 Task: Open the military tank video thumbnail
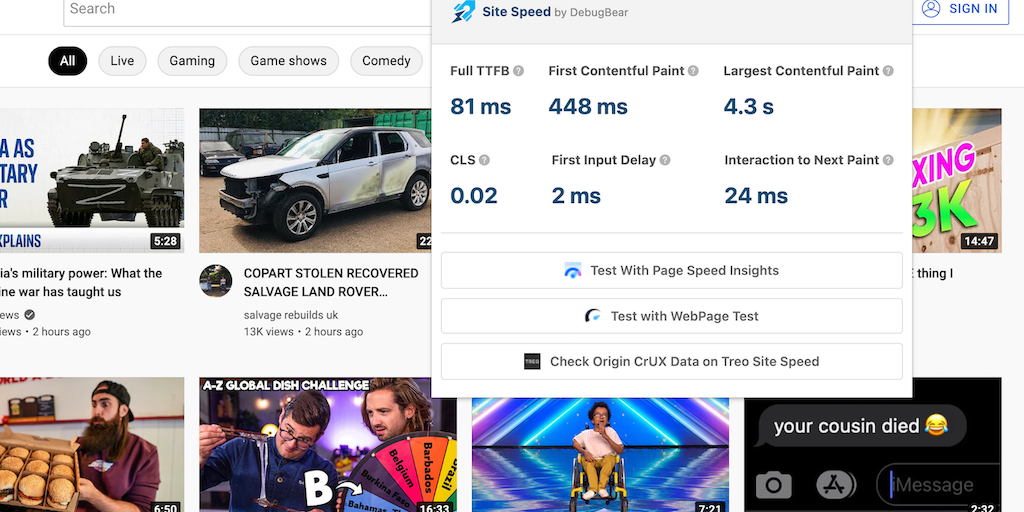pos(91,181)
